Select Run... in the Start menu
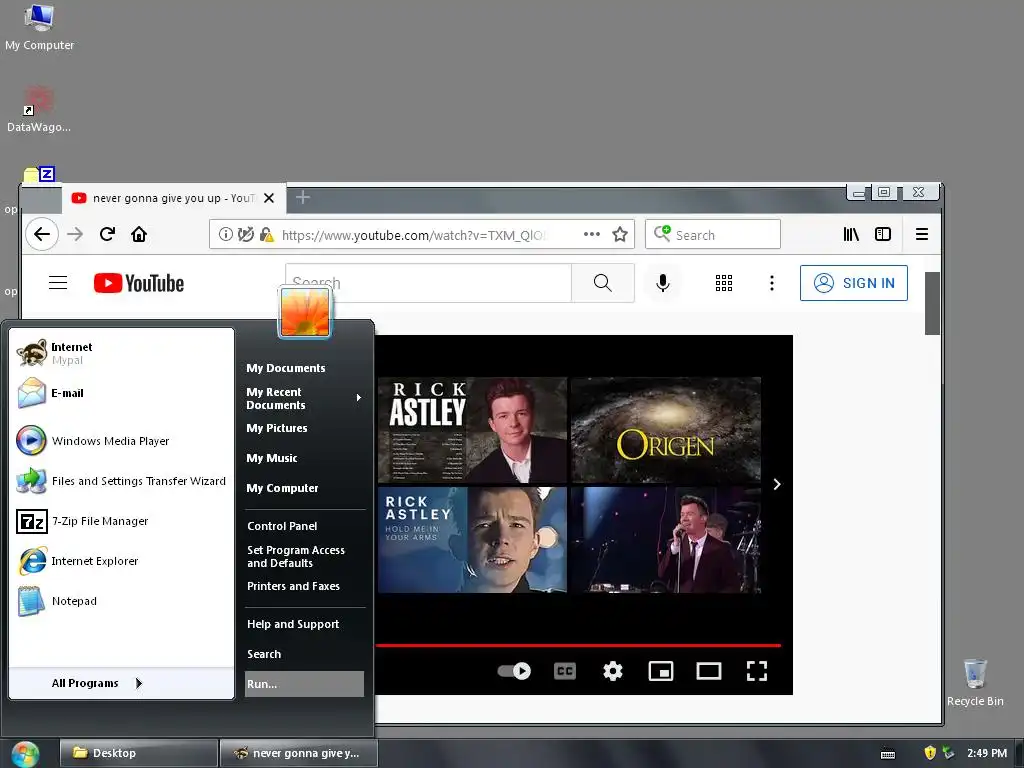 click(x=304, y=684)
